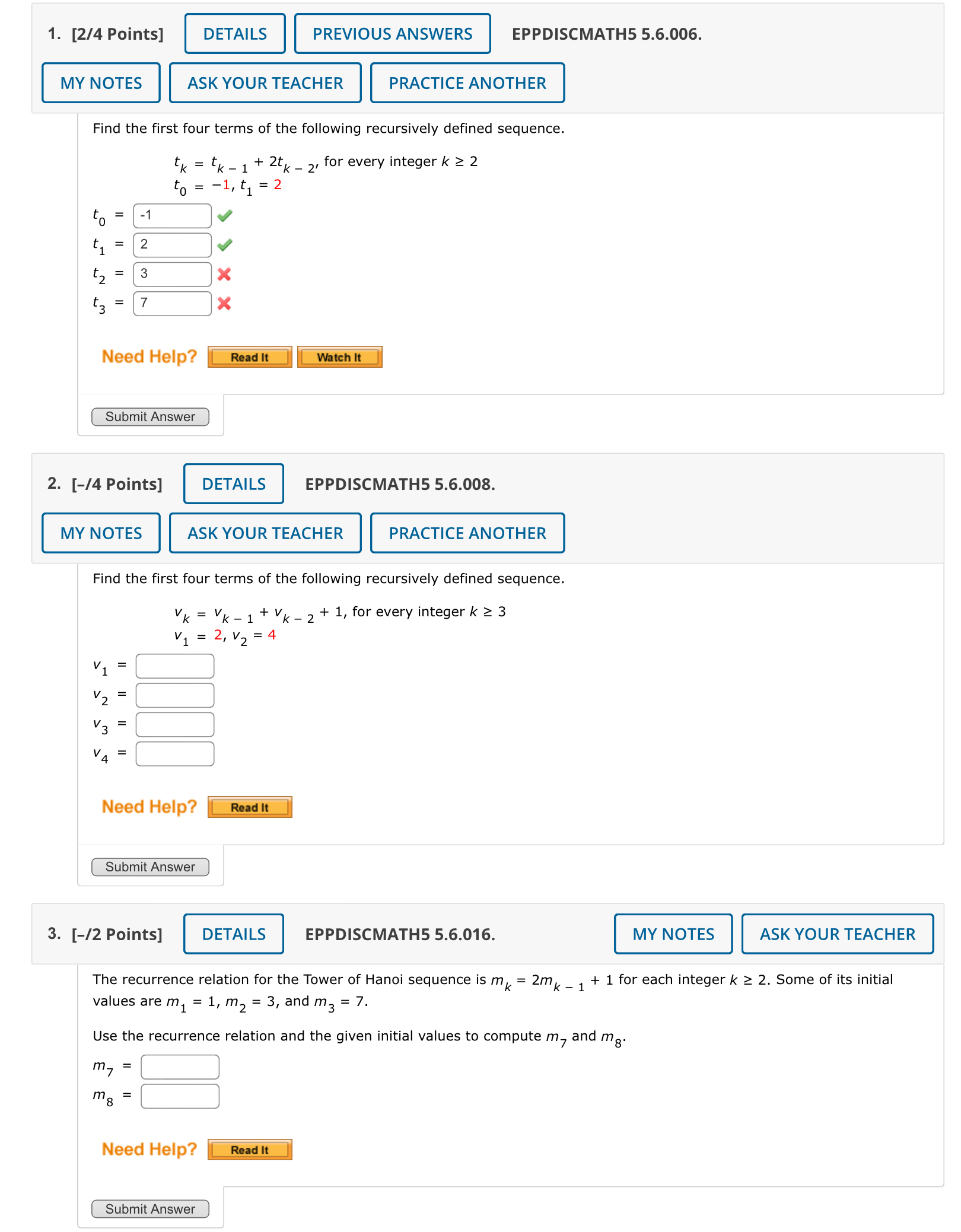This screenshot has width=961, height=1232.
Task: Click the Read It button for question 2
Action: pyautogui.click(x=249, y=807)
